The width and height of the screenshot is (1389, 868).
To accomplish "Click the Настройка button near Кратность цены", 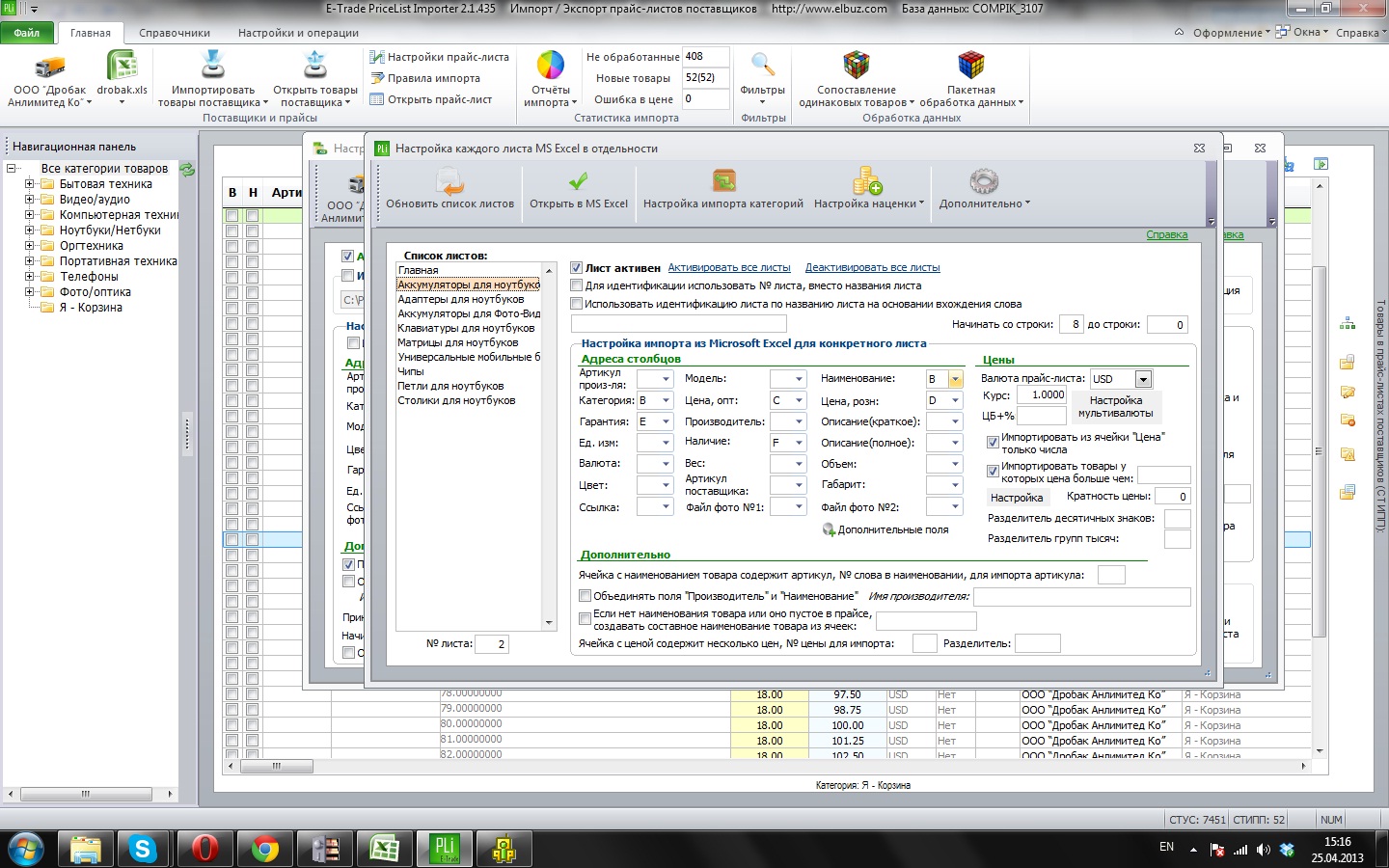I will (1017, 498).
